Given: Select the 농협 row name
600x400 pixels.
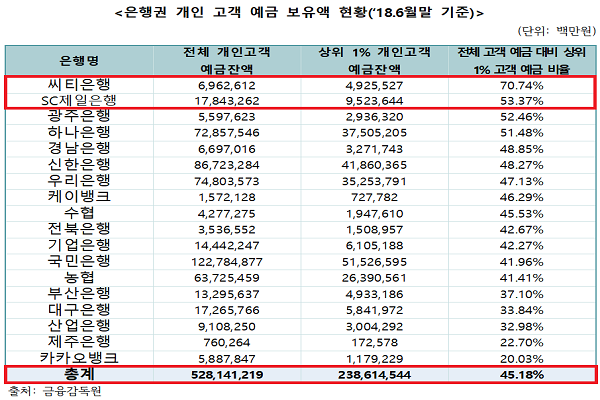Looking at the screenshot, I should pos(79,278).
